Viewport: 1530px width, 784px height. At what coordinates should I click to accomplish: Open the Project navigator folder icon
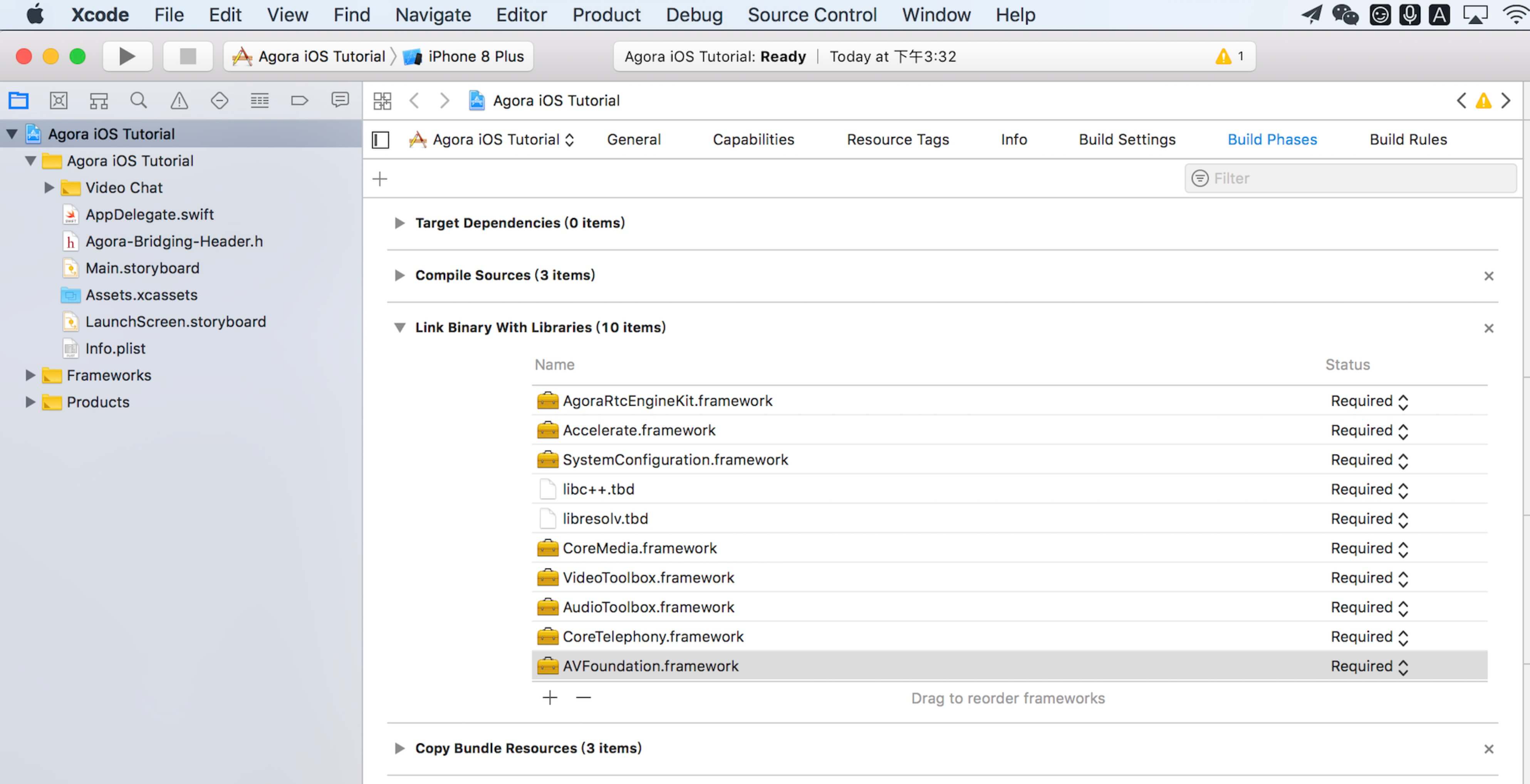click(18, 101)
